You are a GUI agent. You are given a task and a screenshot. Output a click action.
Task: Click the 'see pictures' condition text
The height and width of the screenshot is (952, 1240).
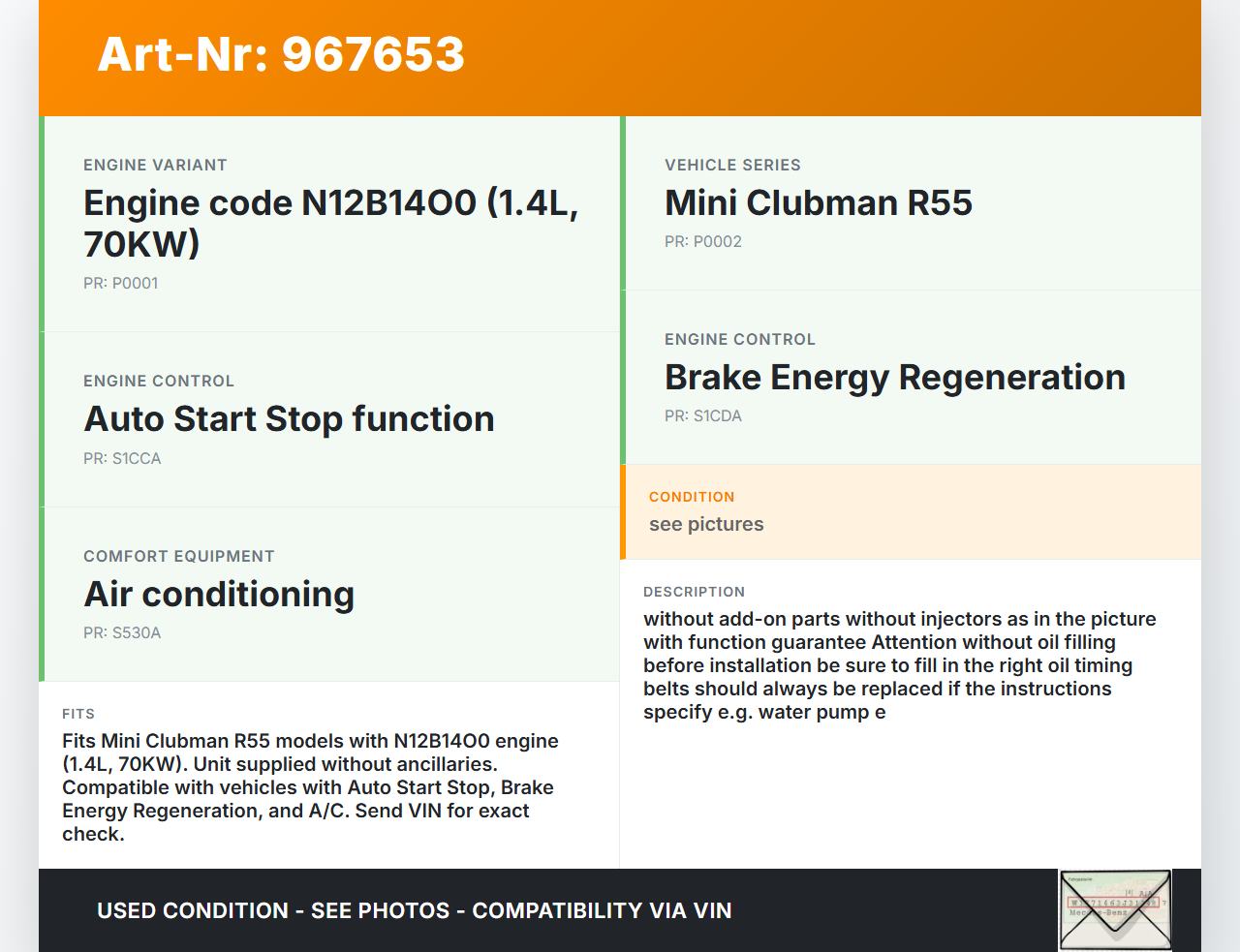[705, 524]
